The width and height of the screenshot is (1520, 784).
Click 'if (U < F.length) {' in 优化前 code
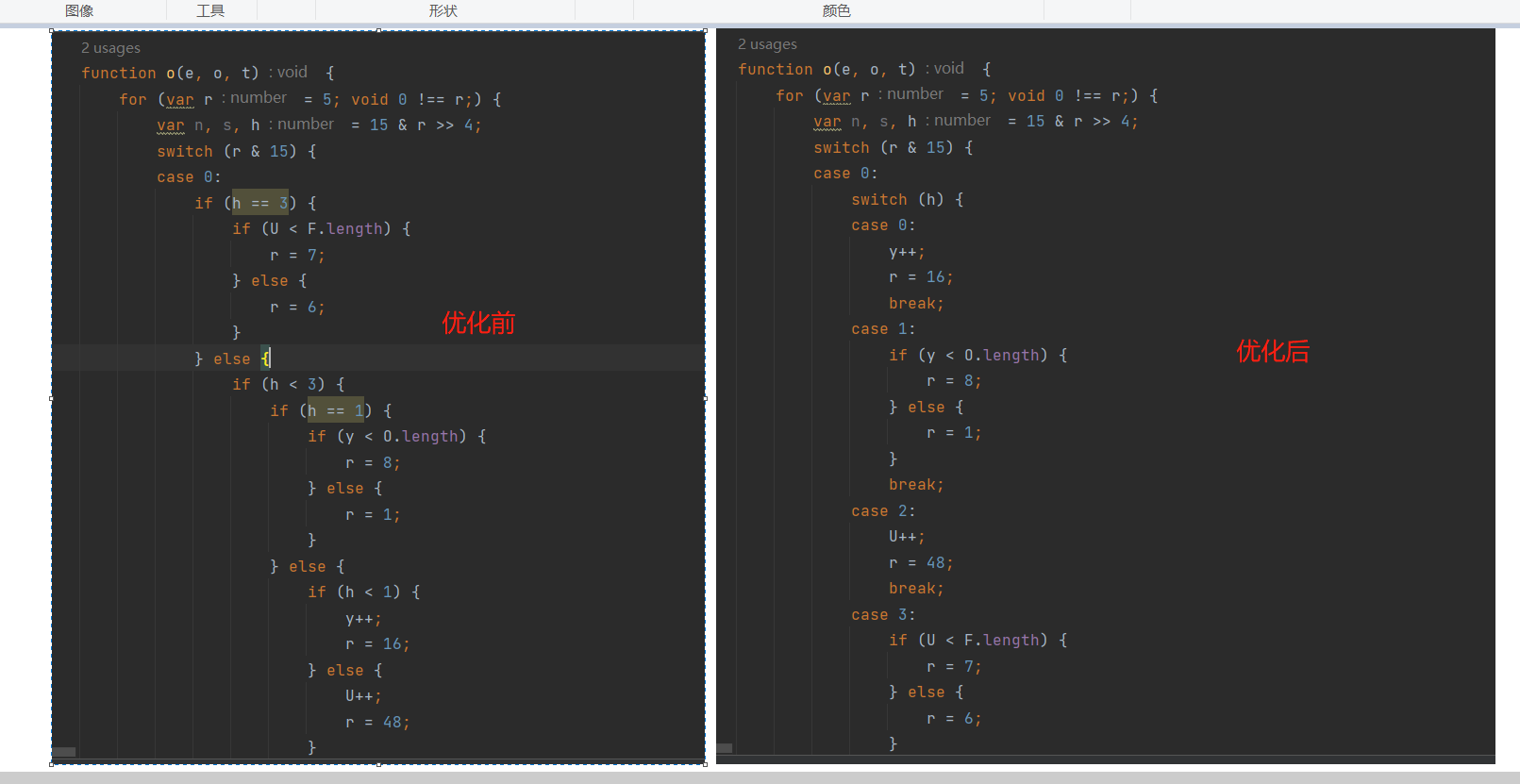pos(322,228)
